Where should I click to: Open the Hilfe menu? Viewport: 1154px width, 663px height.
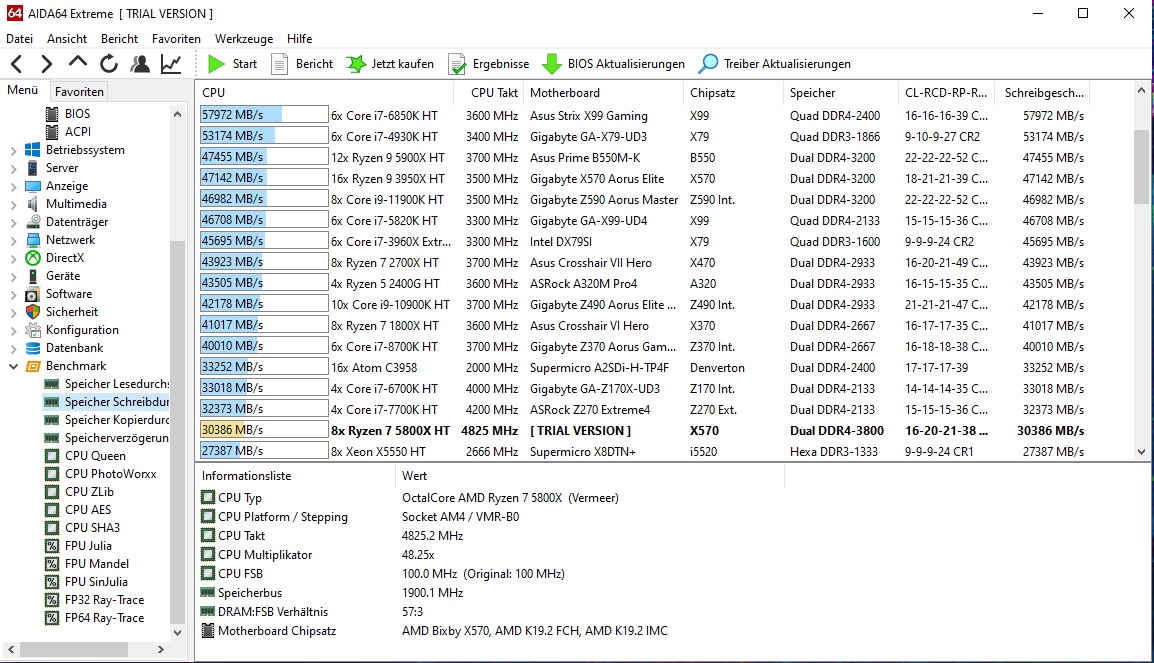pos(300,39)
